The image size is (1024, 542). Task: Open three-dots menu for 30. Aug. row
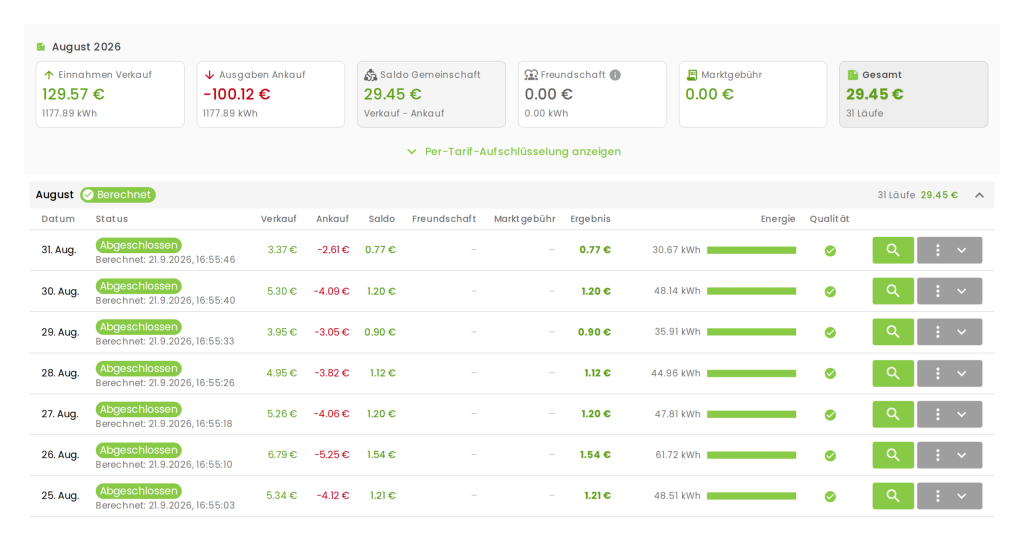click(x=938, y=291)
